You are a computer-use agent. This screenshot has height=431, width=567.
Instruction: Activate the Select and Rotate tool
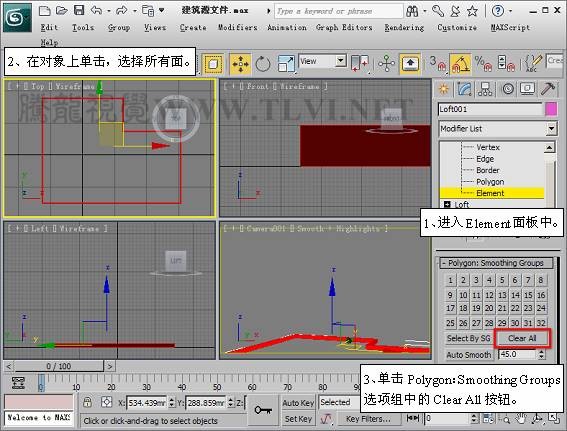(x=263, y=64)
